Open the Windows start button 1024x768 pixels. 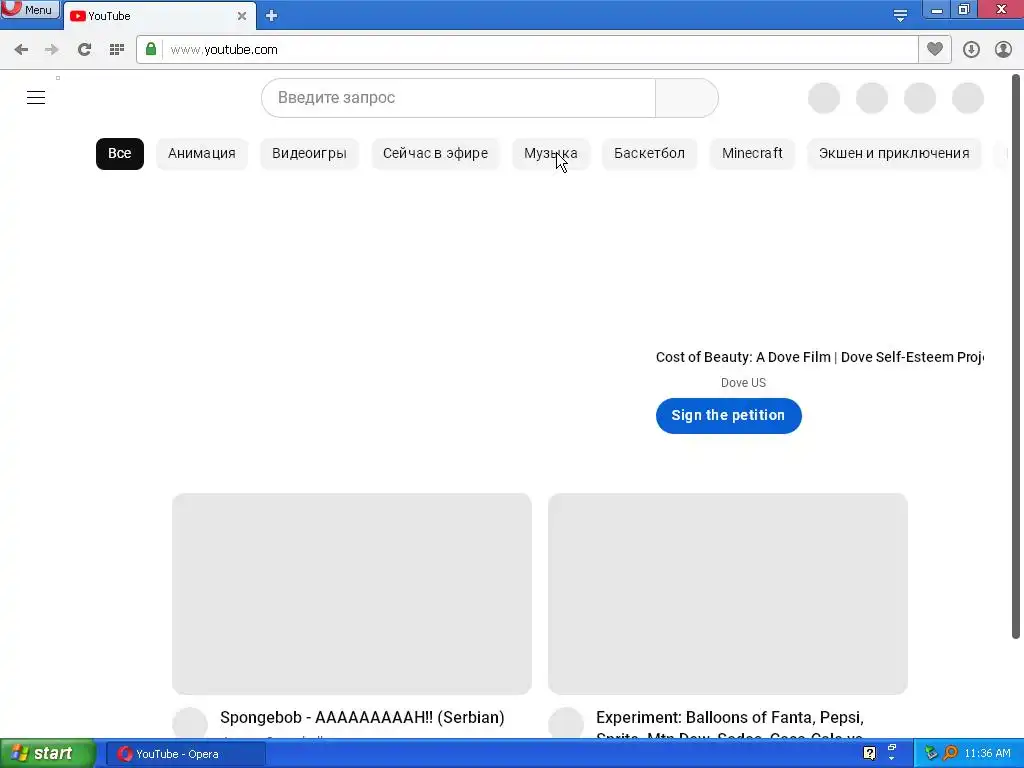(47, 754)
